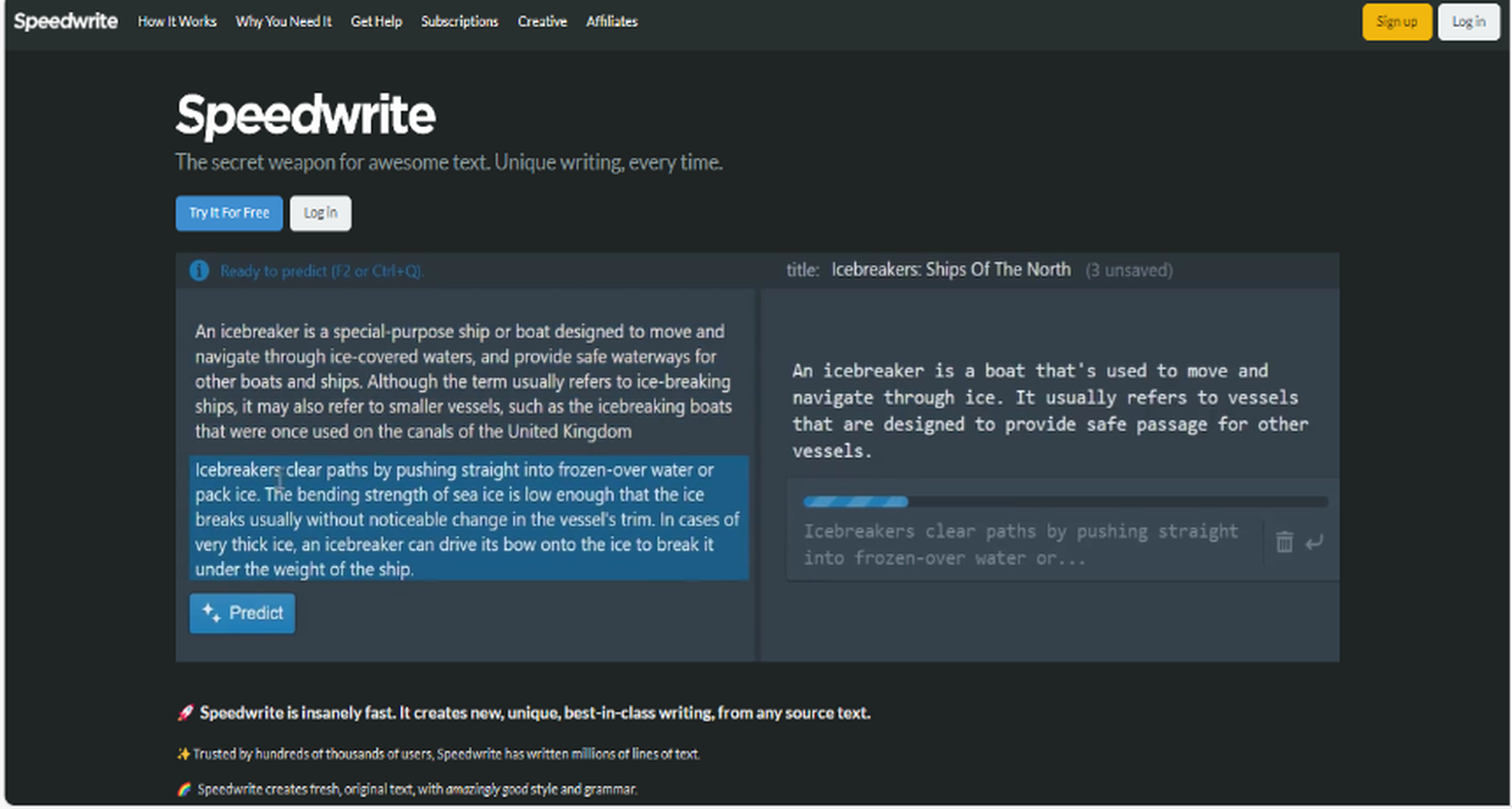
Task: Open the Subscriptions menu item
Action: coord(459,22)
